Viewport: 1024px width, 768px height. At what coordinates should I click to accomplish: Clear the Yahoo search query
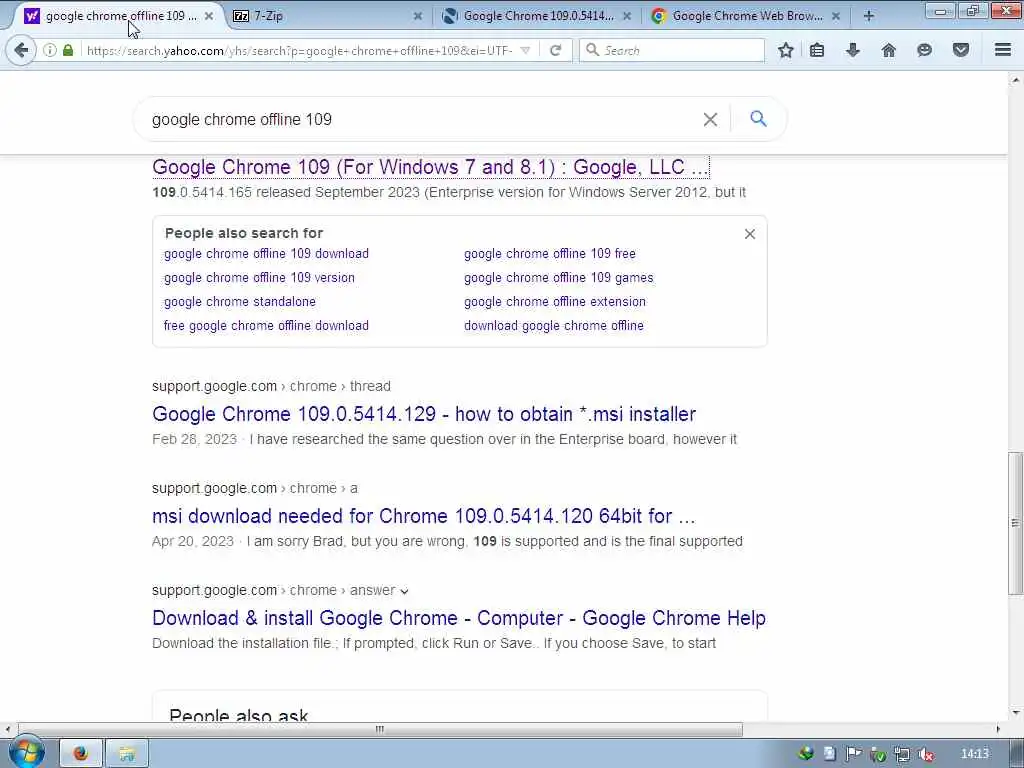[710, 120]
